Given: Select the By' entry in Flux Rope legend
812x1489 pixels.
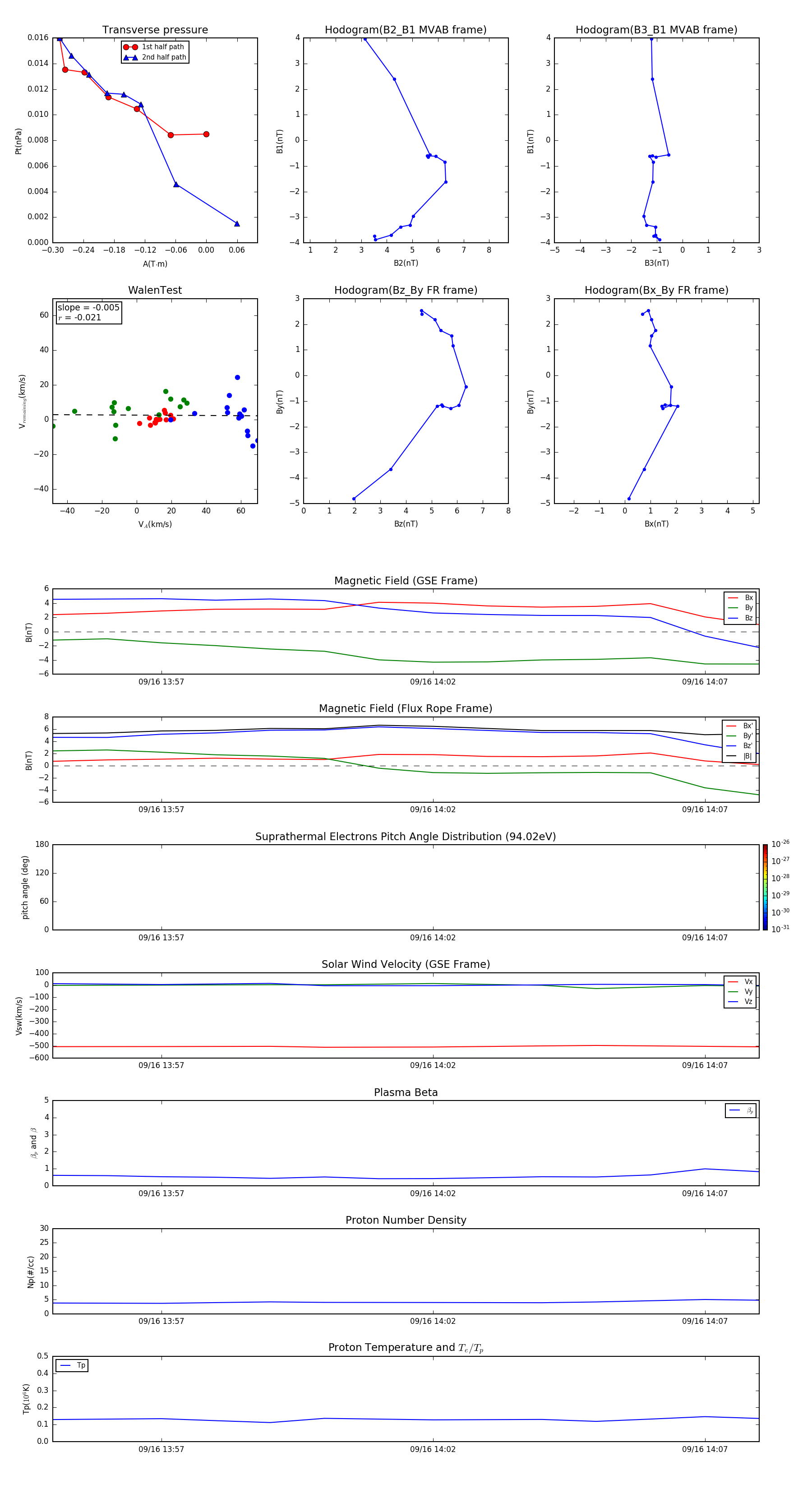Looking at the screenshot, I should (740, 736).
